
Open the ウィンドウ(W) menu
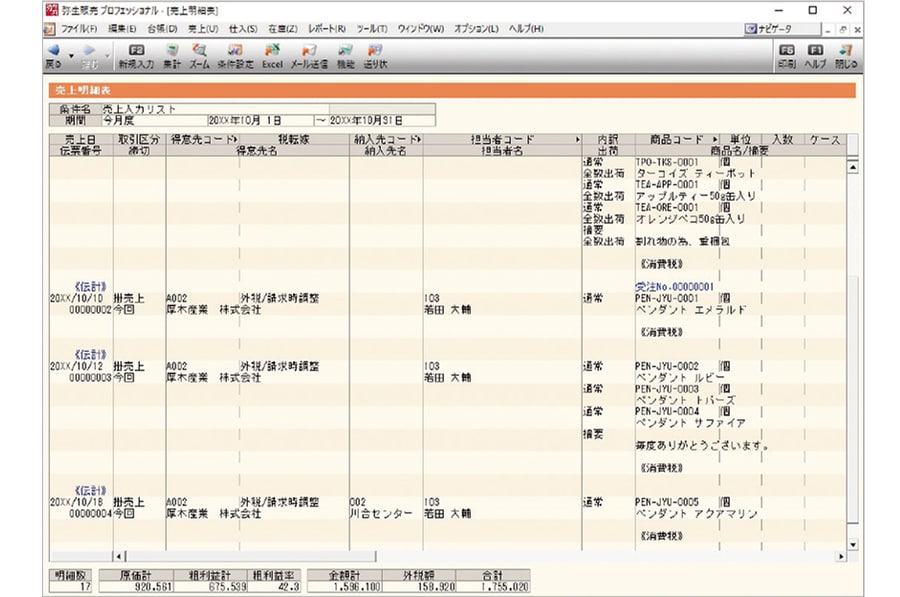(421, 29)
